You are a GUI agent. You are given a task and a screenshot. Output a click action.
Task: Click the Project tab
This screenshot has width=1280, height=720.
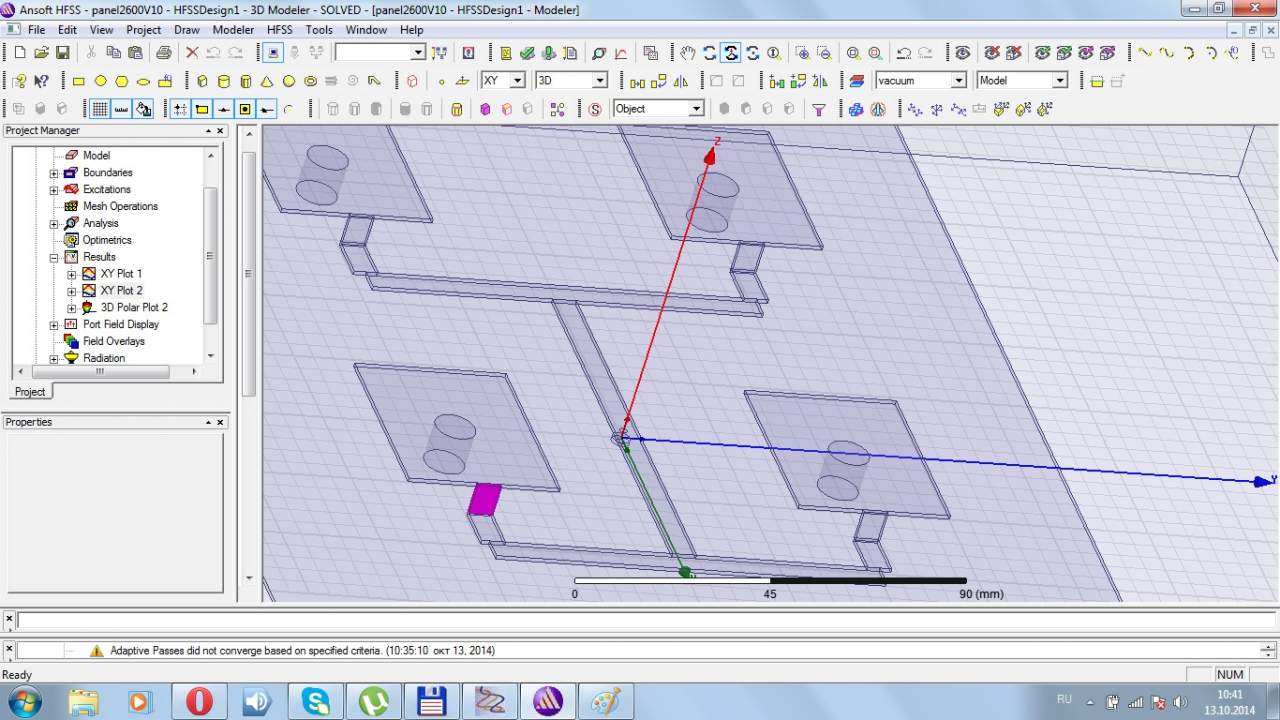point(30,392)
